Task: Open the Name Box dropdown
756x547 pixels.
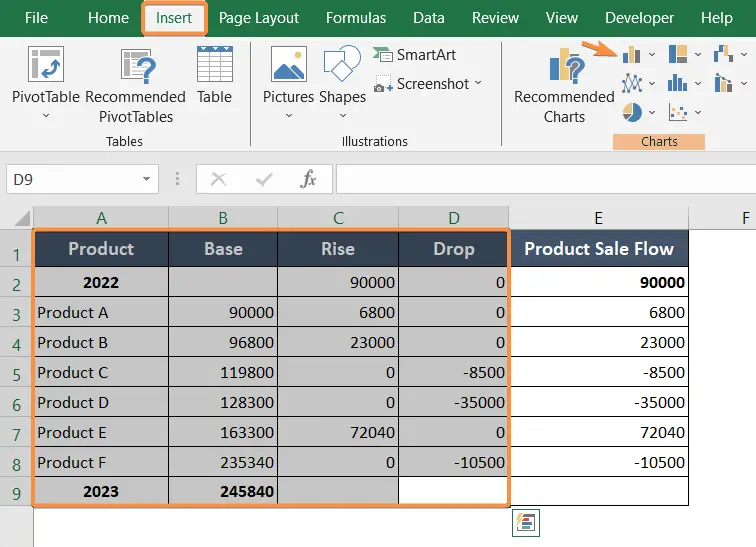Action: coord(146,179)
